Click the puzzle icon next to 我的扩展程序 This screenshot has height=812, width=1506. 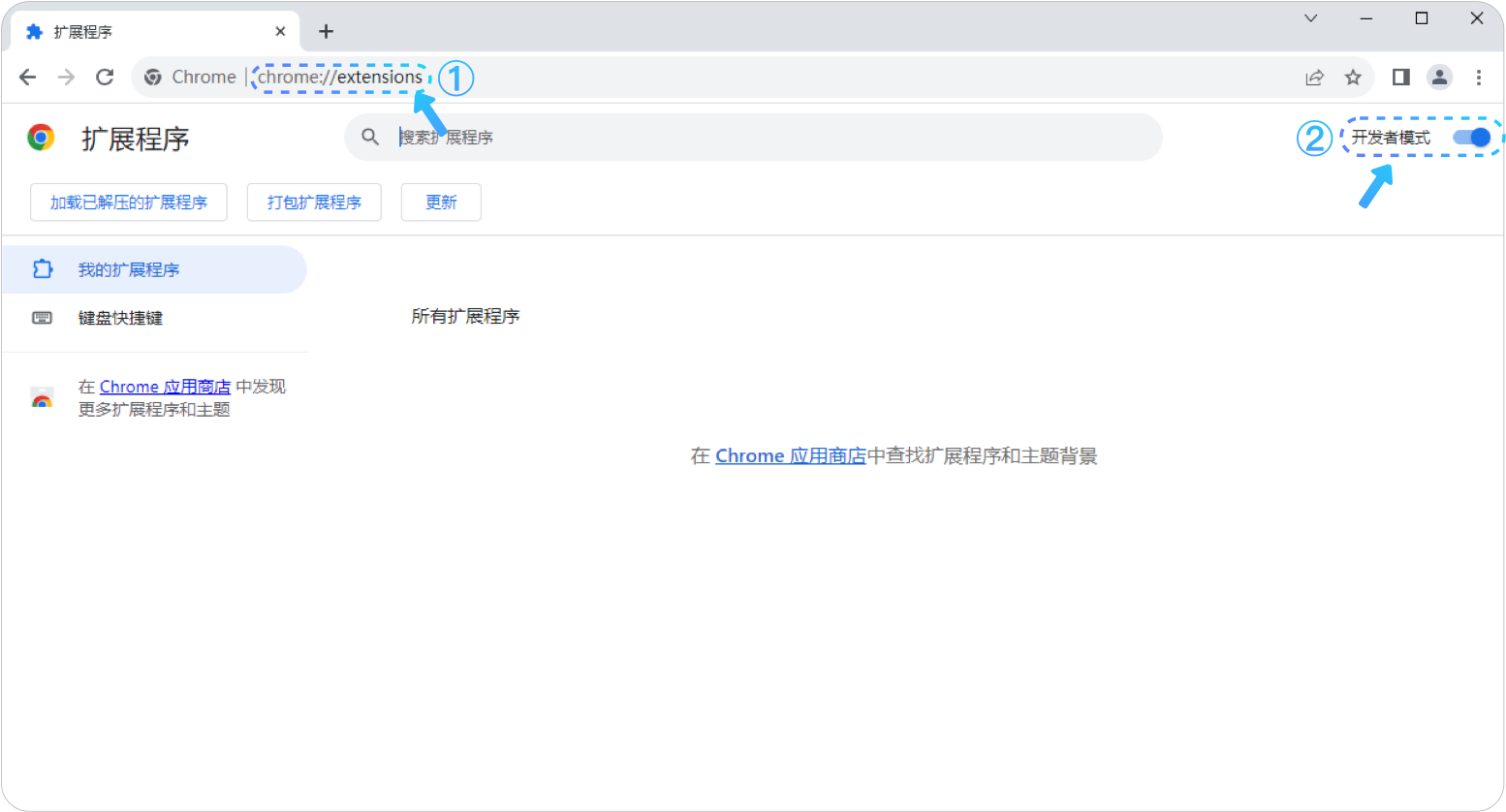click(x=43, y=269)
